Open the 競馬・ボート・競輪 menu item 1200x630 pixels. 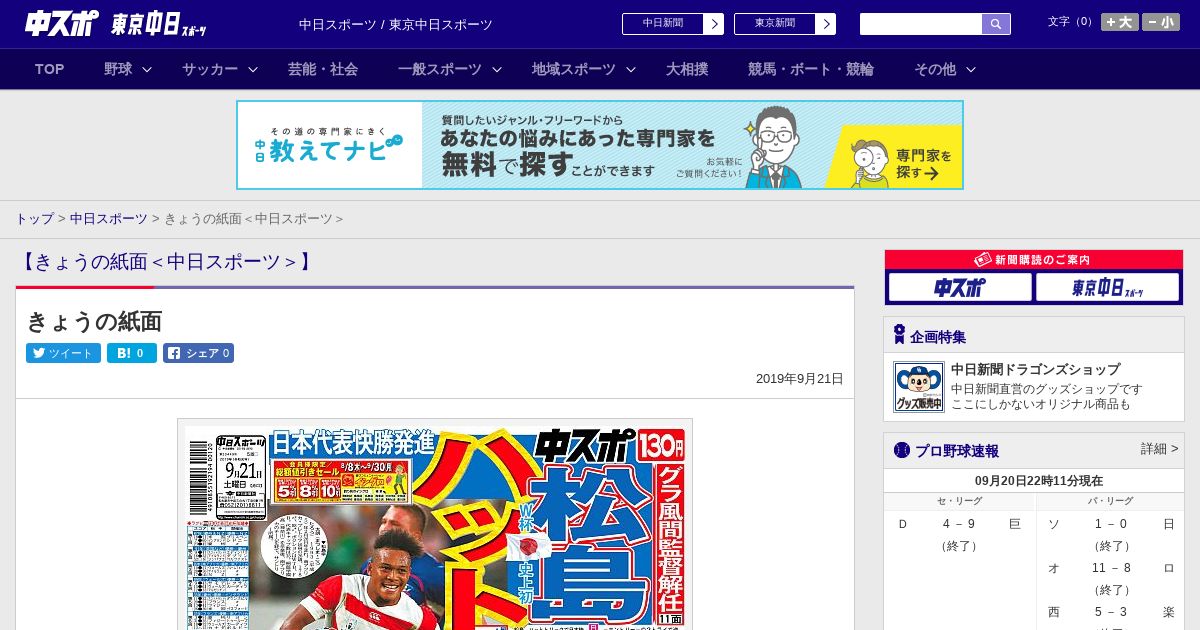pyautogui.click(x=811, y=69)
